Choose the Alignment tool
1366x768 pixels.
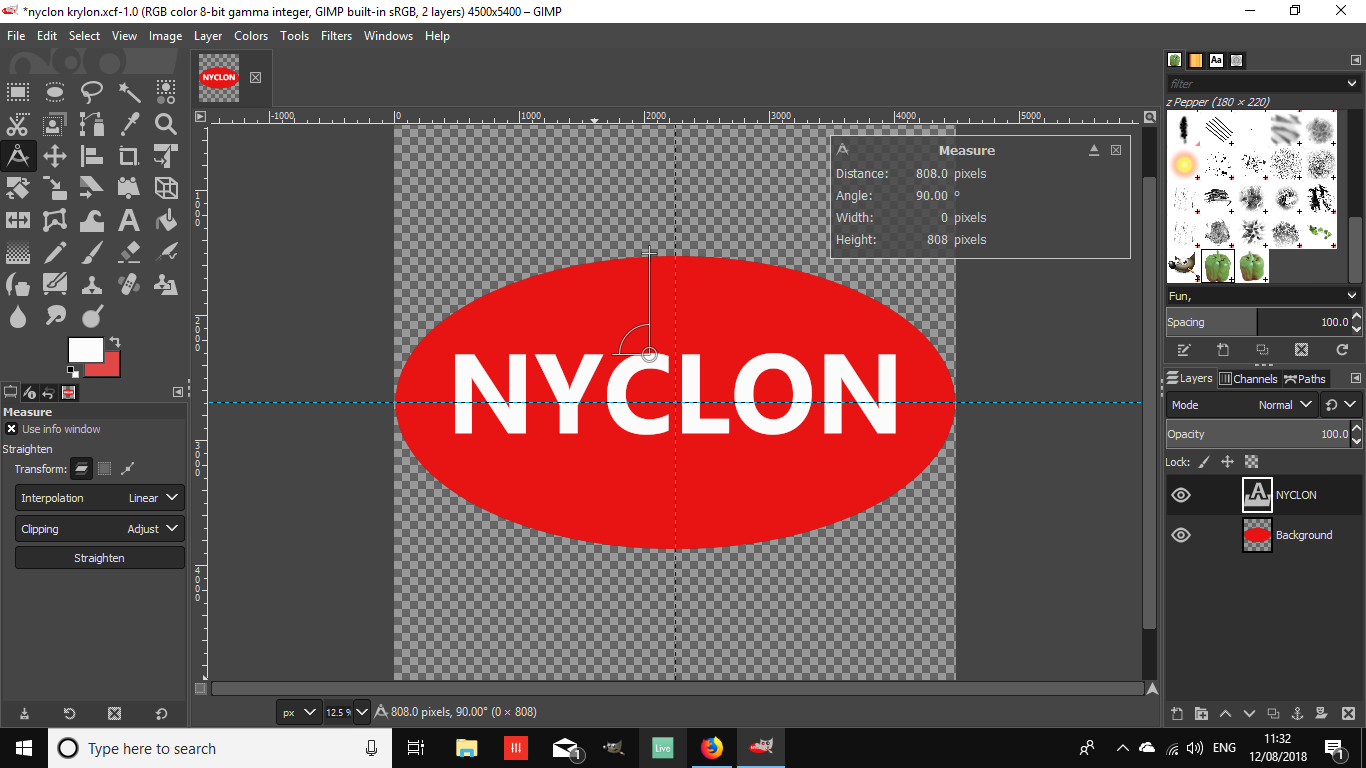point(92,156)
